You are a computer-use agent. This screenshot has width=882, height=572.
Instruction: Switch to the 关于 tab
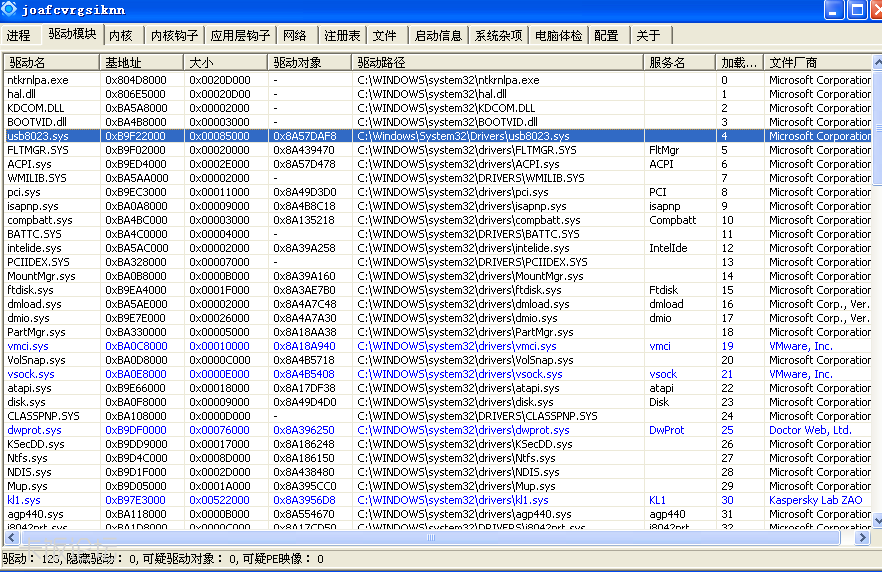coord(649,35)
